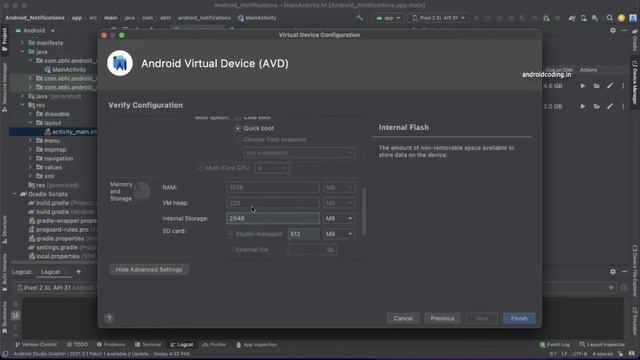The width and height of the screenshot is (640, 360).
Task: Open MainActivity in project tree
Action: [65, 70]
